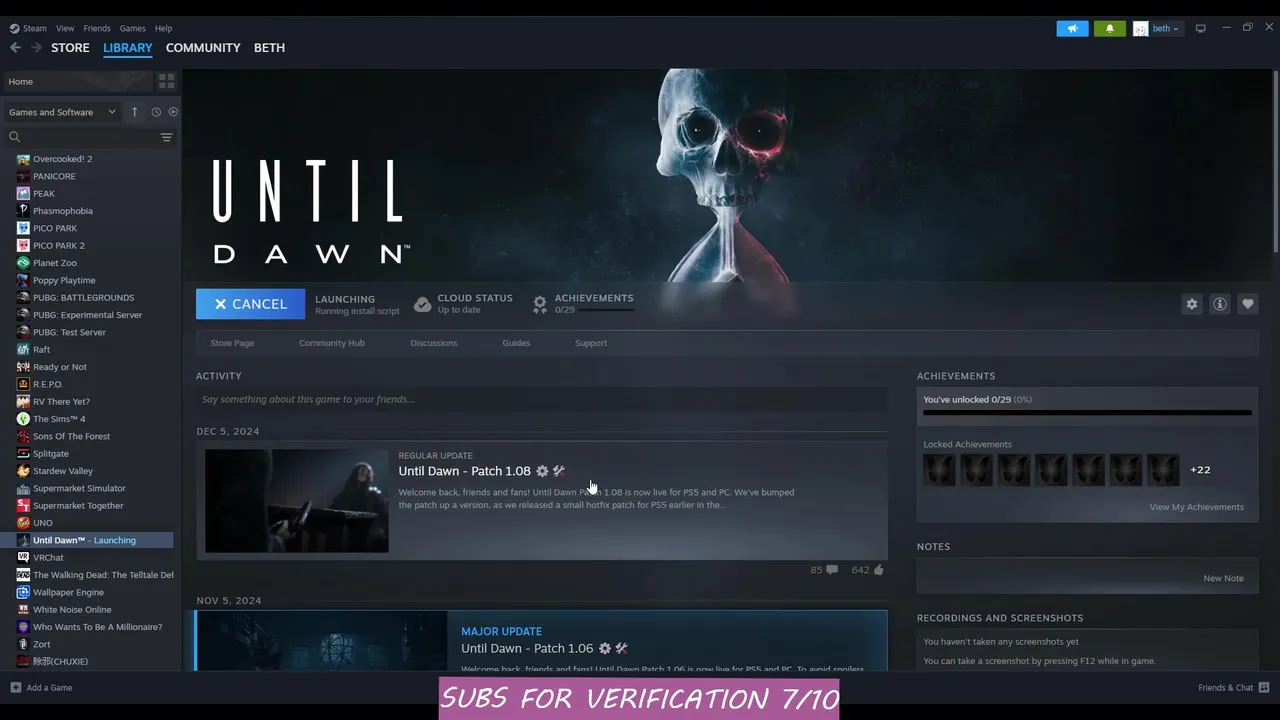Click the UNO game icon
This screenshot has width=1280, height=720.
[x=23, y=523]
